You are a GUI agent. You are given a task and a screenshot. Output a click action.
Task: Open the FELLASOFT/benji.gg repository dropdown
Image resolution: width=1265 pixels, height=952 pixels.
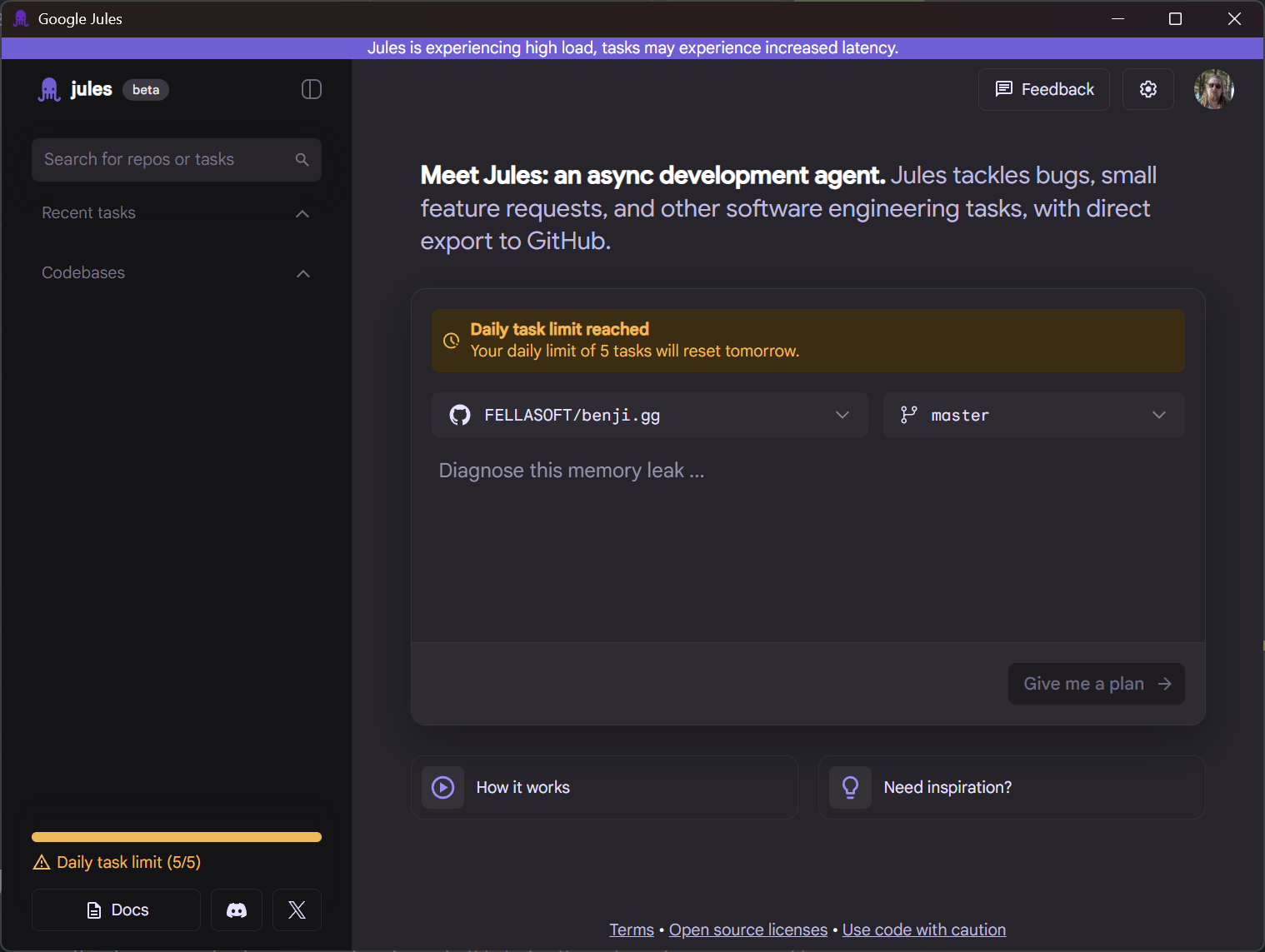650,415
